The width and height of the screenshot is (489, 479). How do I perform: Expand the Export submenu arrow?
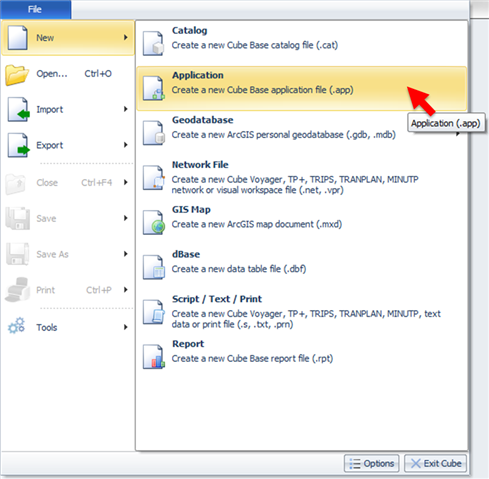click(126, 145)
